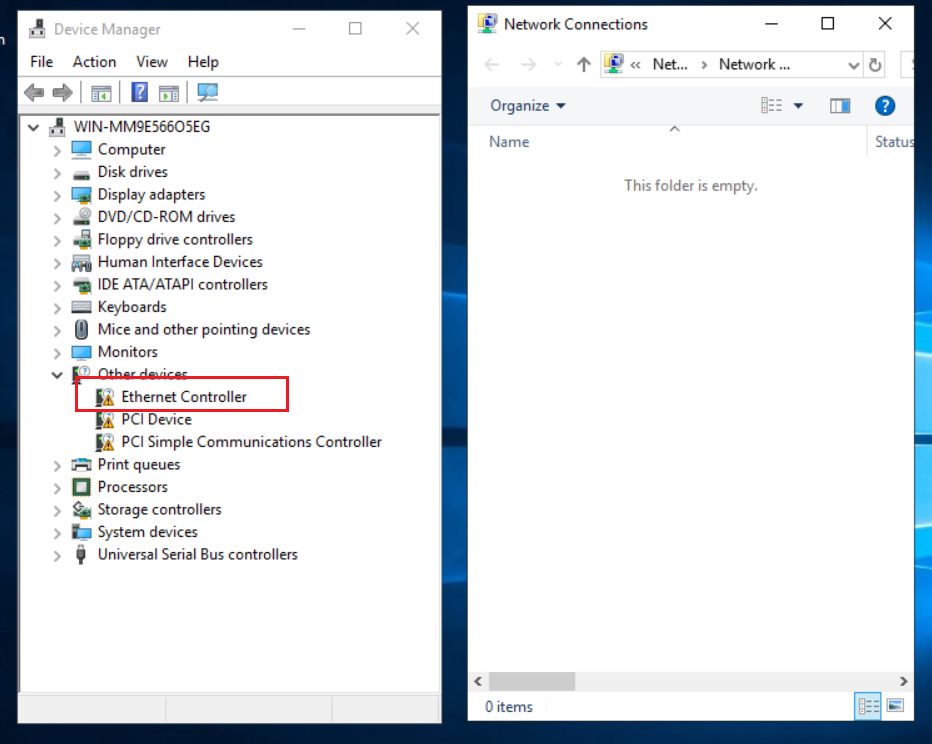932x744 pixels.
Task: Open the Action menu in Device Manager
Action: (94, 62)
